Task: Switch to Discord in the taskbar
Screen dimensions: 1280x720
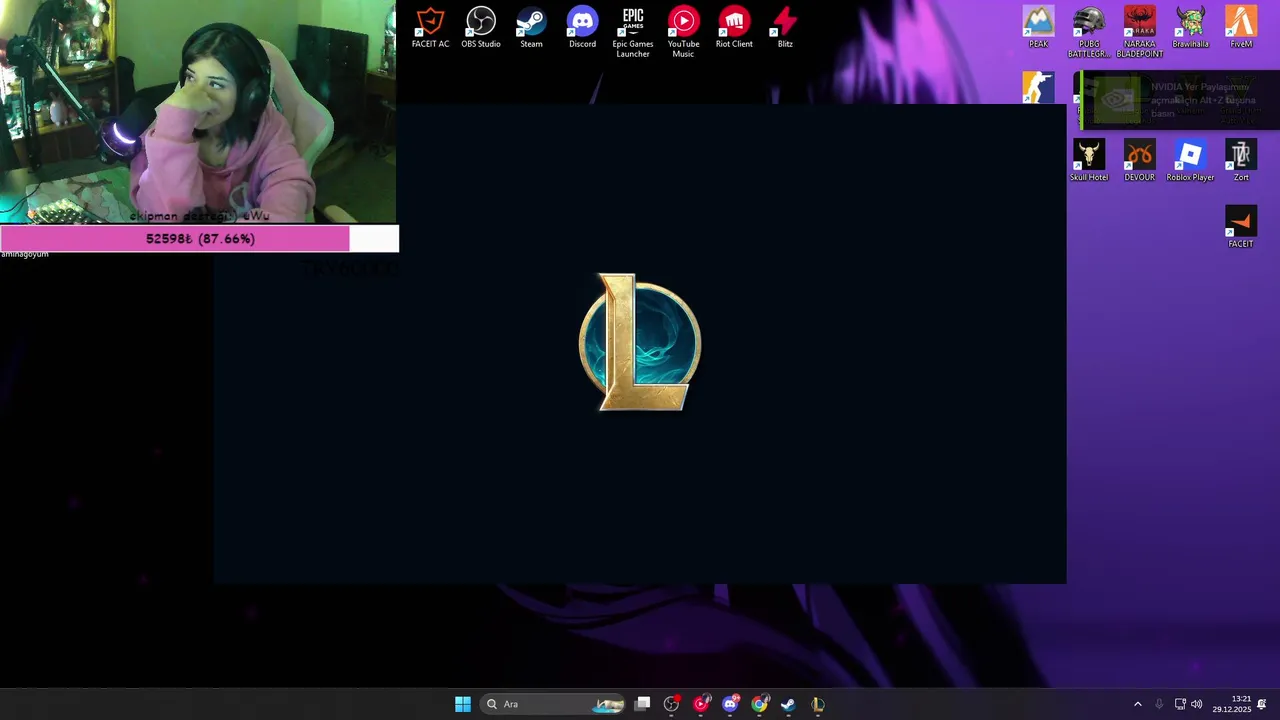Action: click(x=730, y=704)
